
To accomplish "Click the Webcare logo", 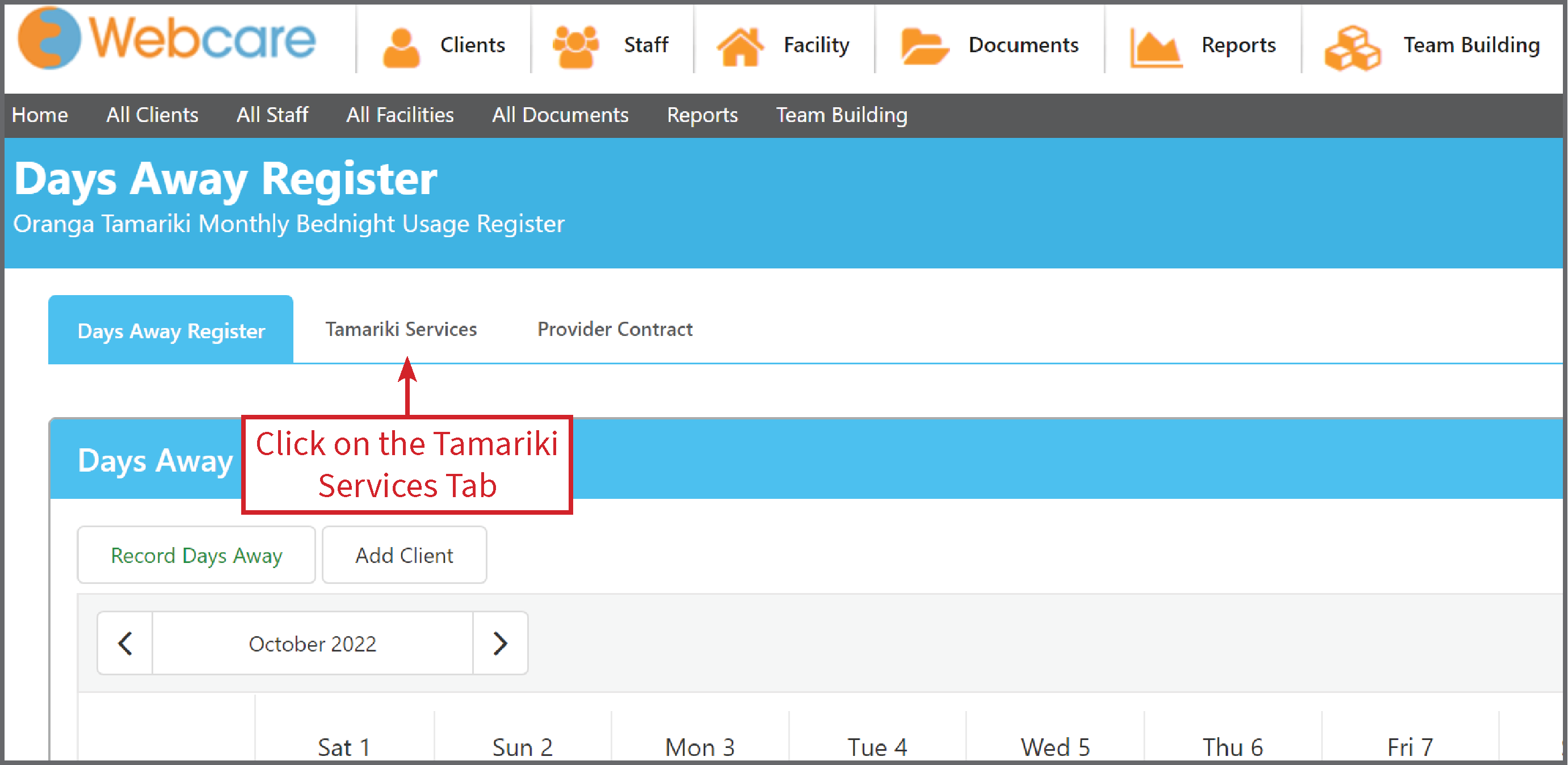I will (167, 39).
